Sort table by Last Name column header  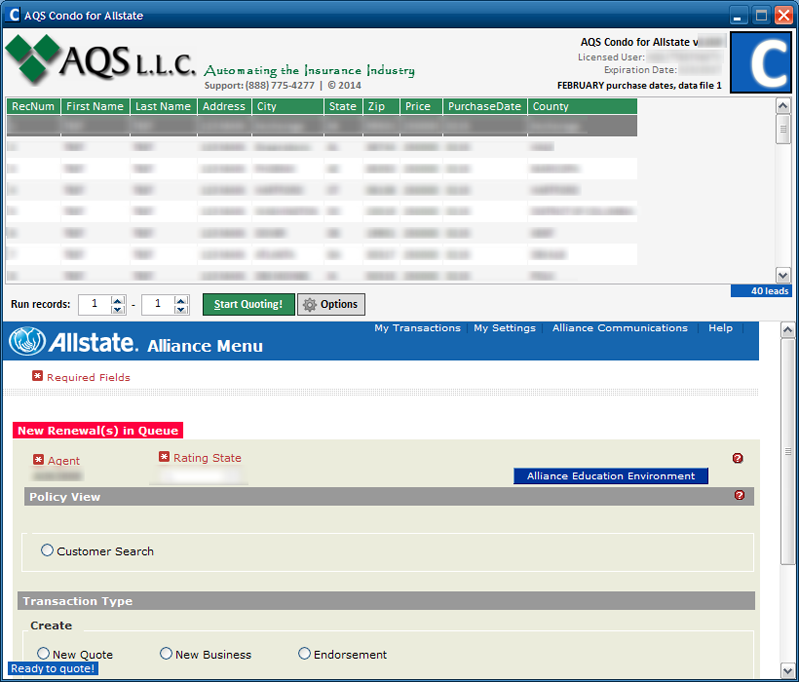pyautogui.click(x=164, y=106)
